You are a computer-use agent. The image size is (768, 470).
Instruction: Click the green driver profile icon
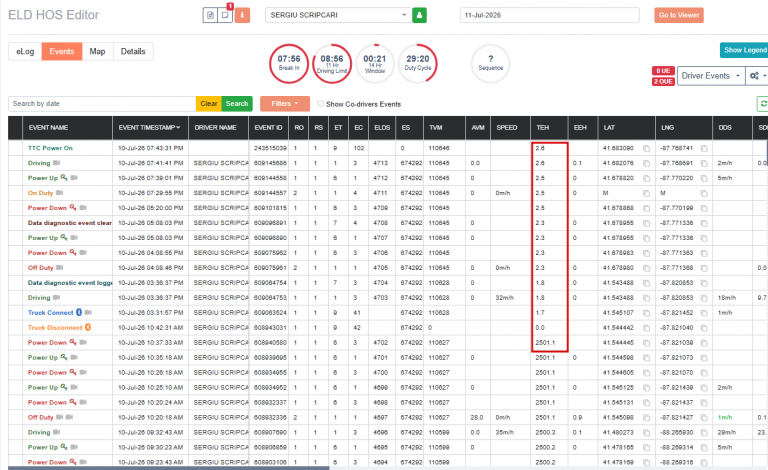(x=419, y=15)
